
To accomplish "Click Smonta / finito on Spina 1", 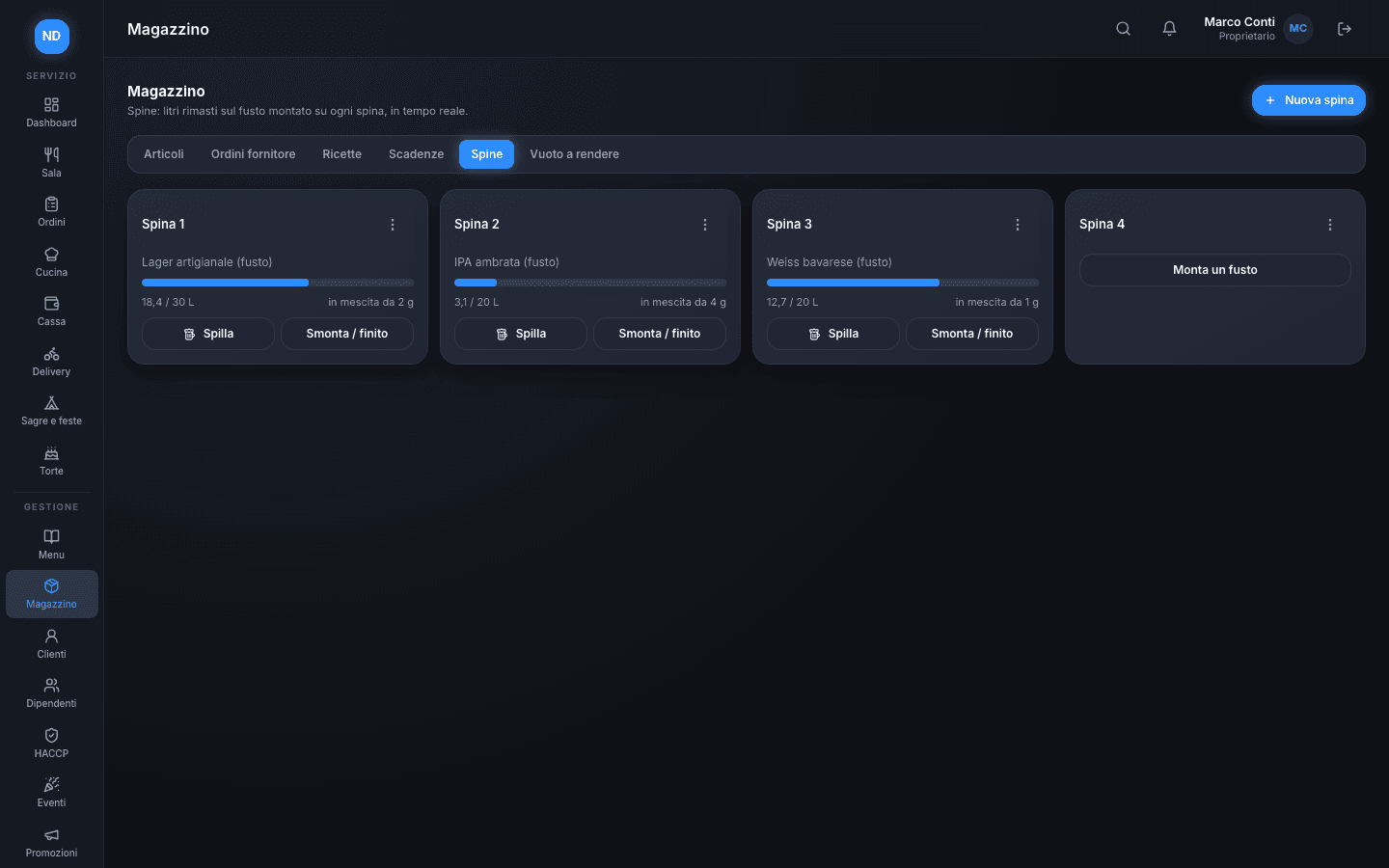I will [x=347, y=334].
